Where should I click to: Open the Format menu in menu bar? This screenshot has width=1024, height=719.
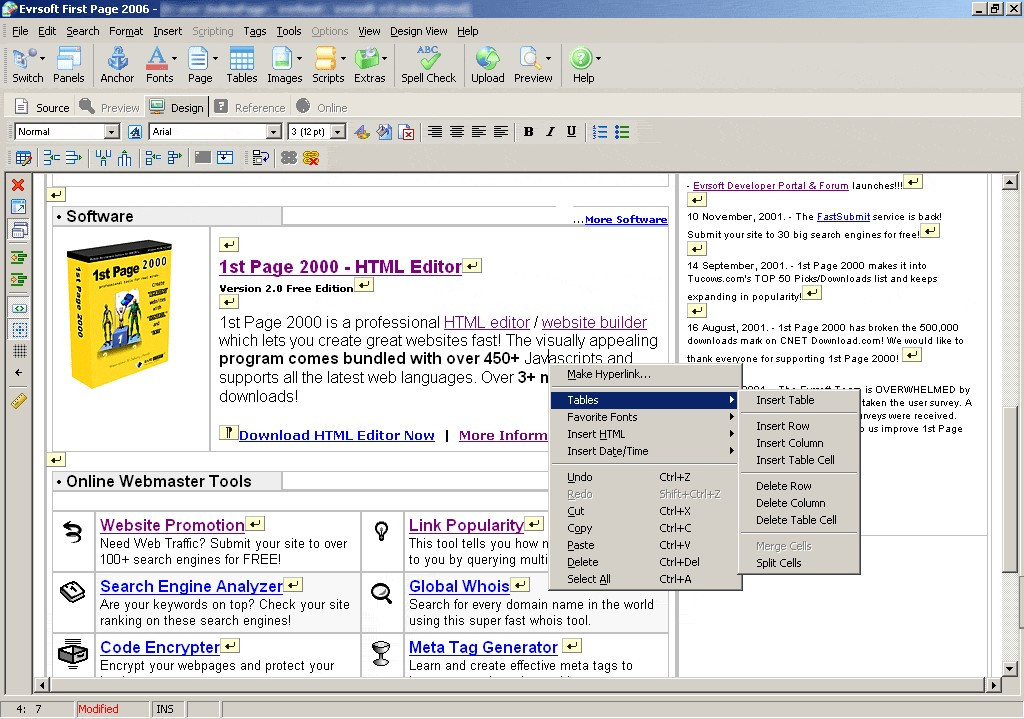(x=125, y=31)
